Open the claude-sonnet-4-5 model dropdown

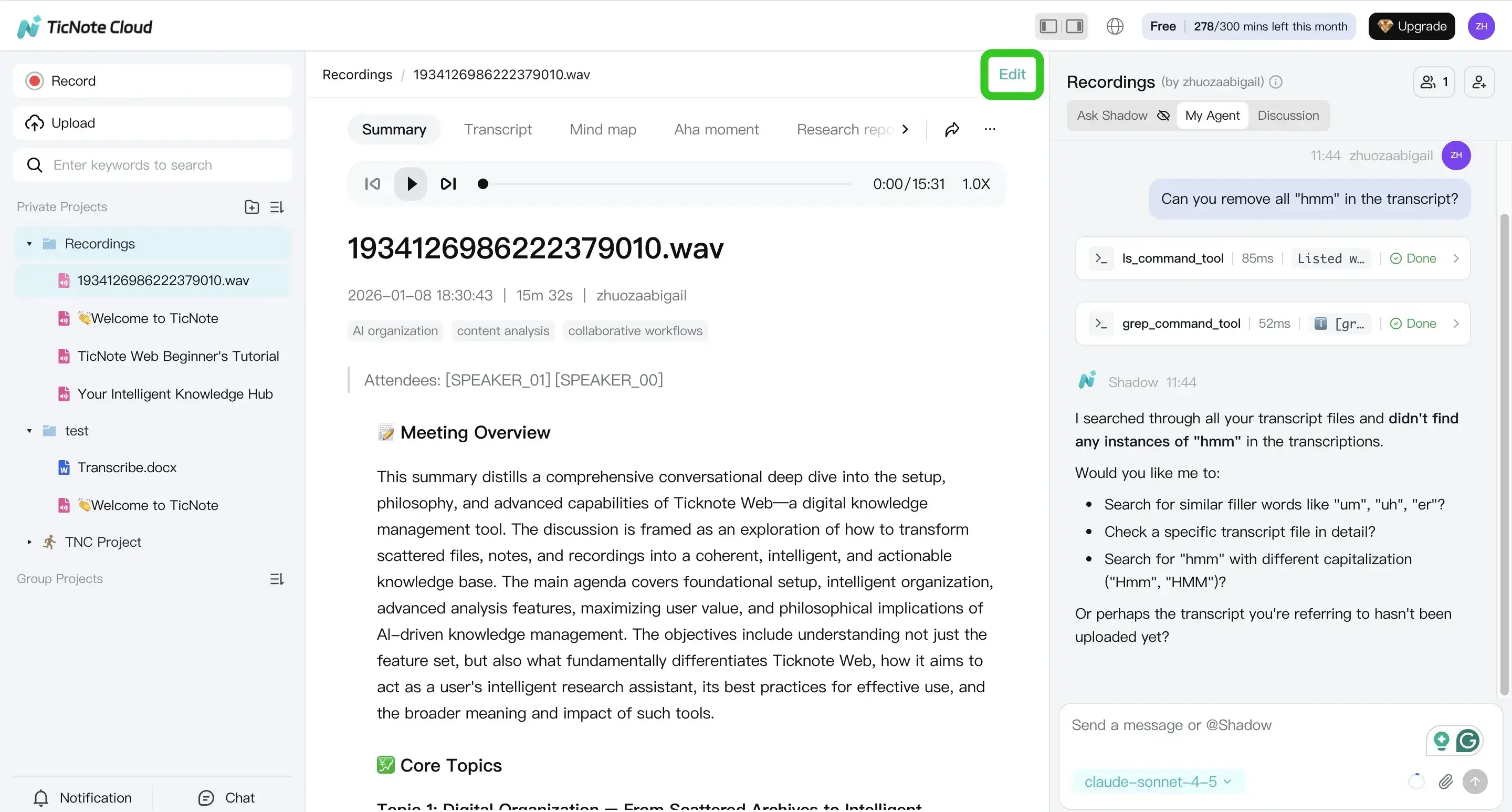click(1157, 782)
